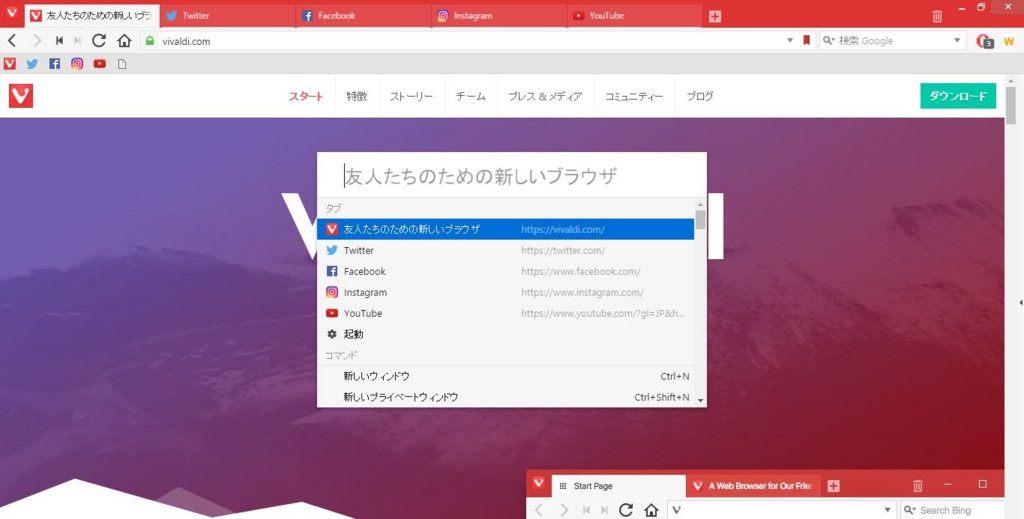Image resolution: width=1024 pixels, height=519 pixels.
Task: Click the bookmark icon in address bar
Action: [806, 40]
